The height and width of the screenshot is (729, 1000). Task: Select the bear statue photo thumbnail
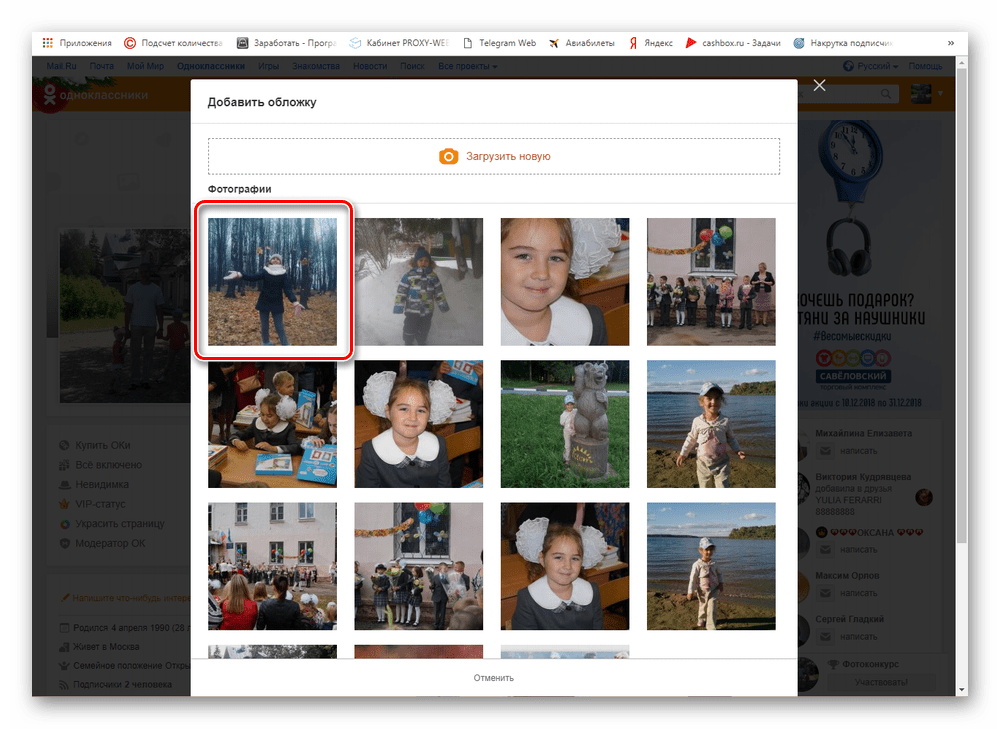click(x=564, y=423)
